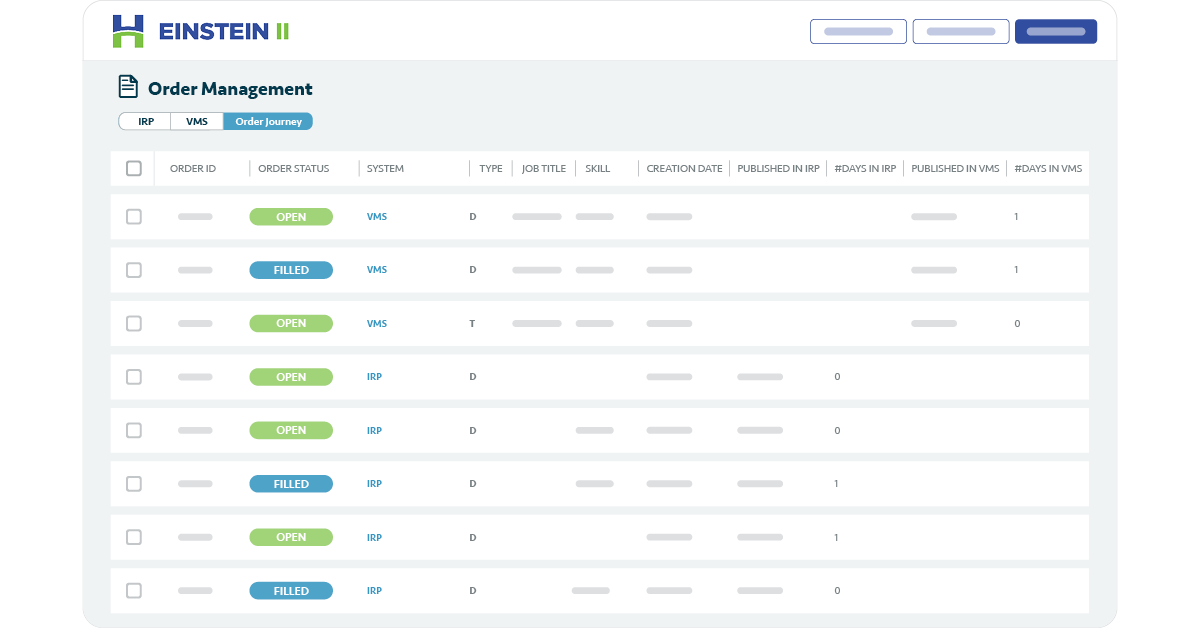1200x628 pixels.
Task: Click the Published in IRP column header
Action: pyautogui.click(x=778, y=168)
